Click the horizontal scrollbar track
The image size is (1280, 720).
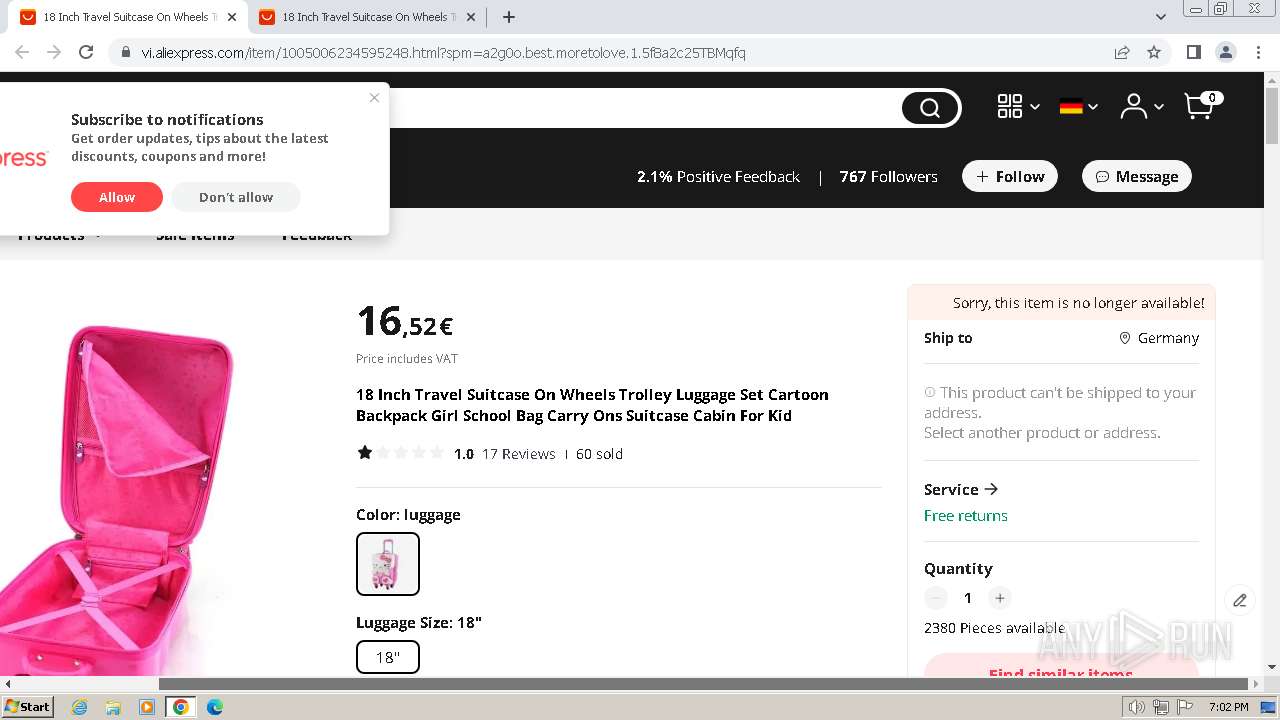[x=632, y=684]
